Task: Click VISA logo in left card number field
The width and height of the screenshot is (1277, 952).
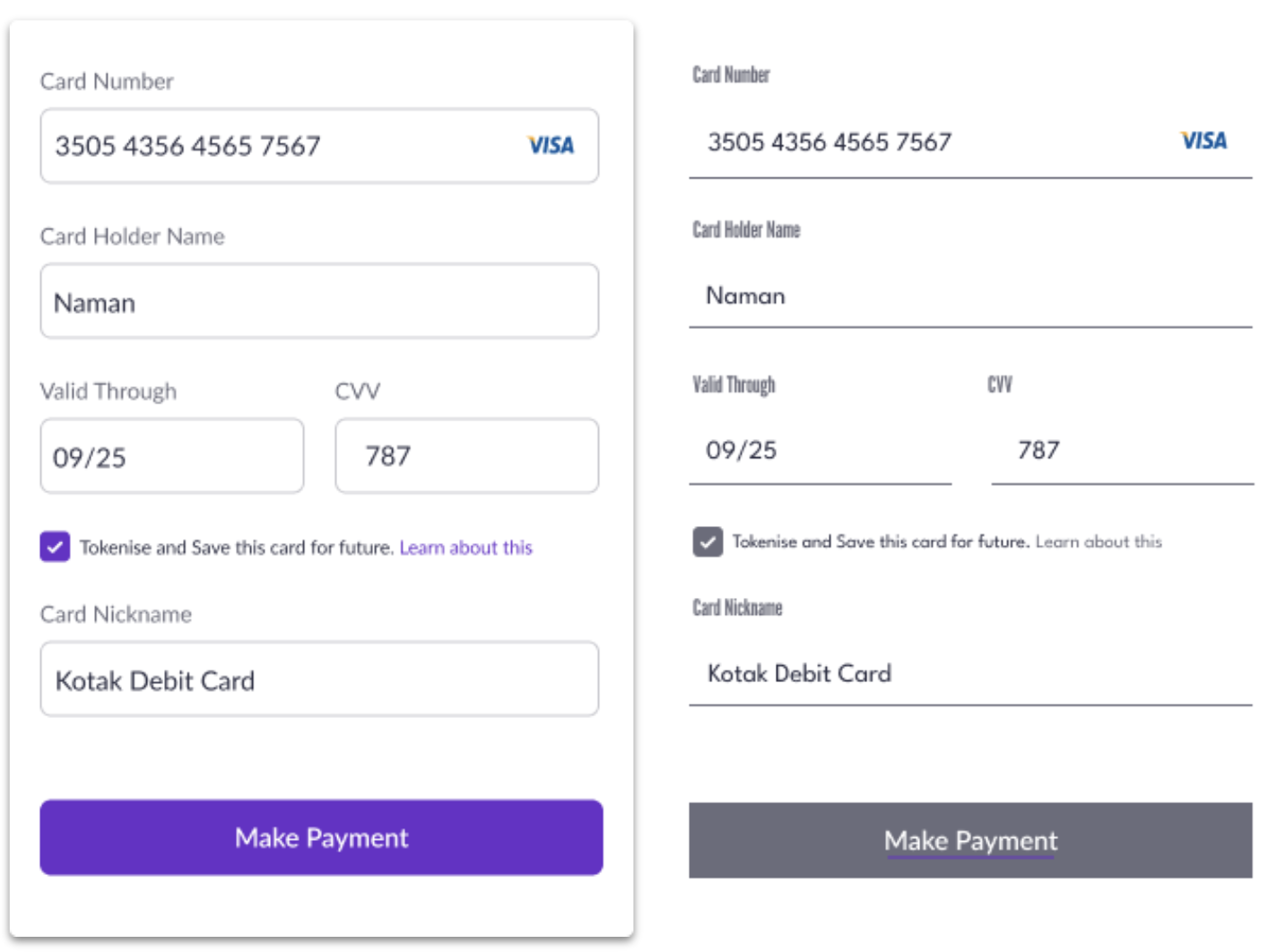Action: [551, 145]
